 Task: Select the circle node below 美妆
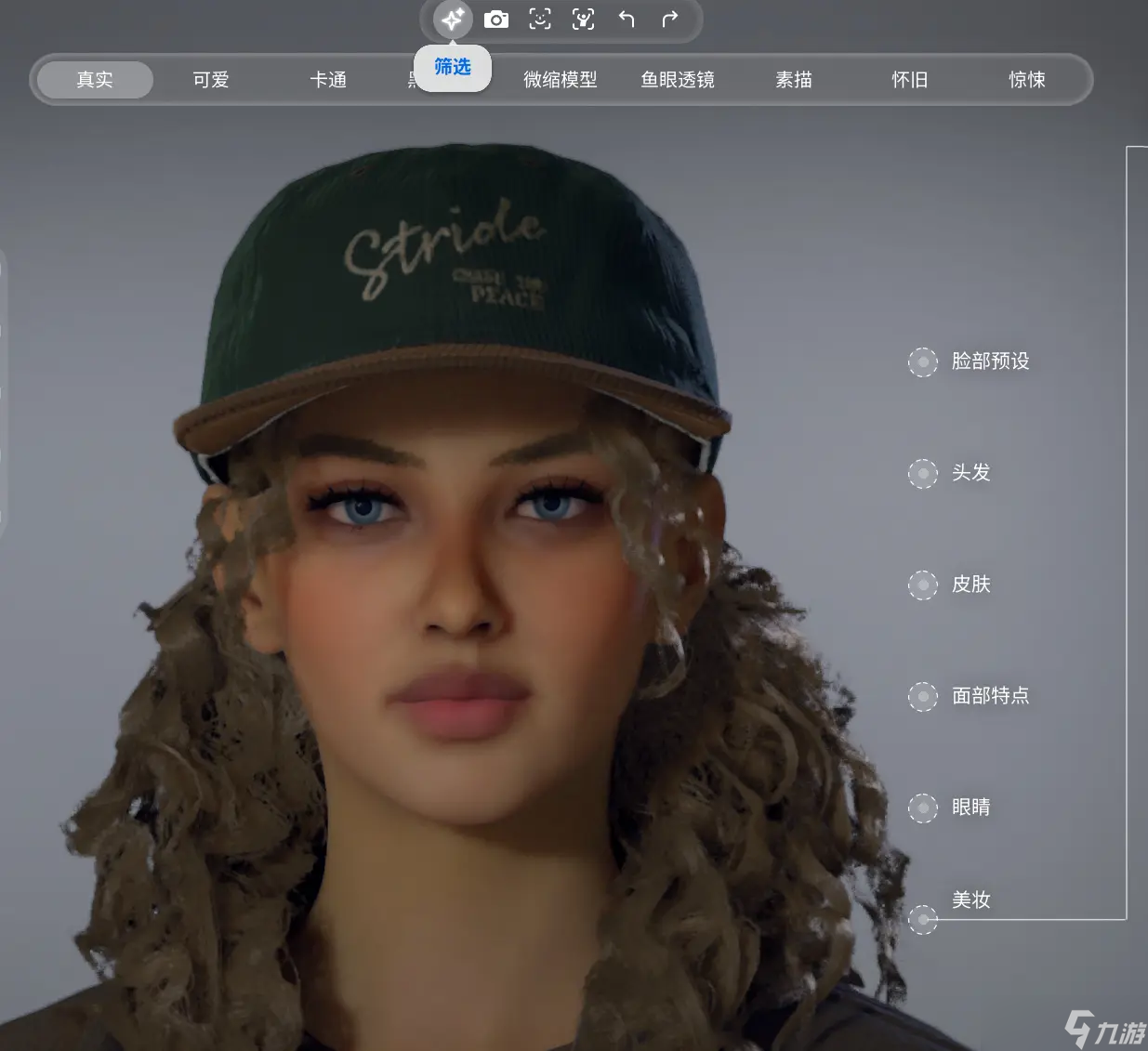pos(922,919)
